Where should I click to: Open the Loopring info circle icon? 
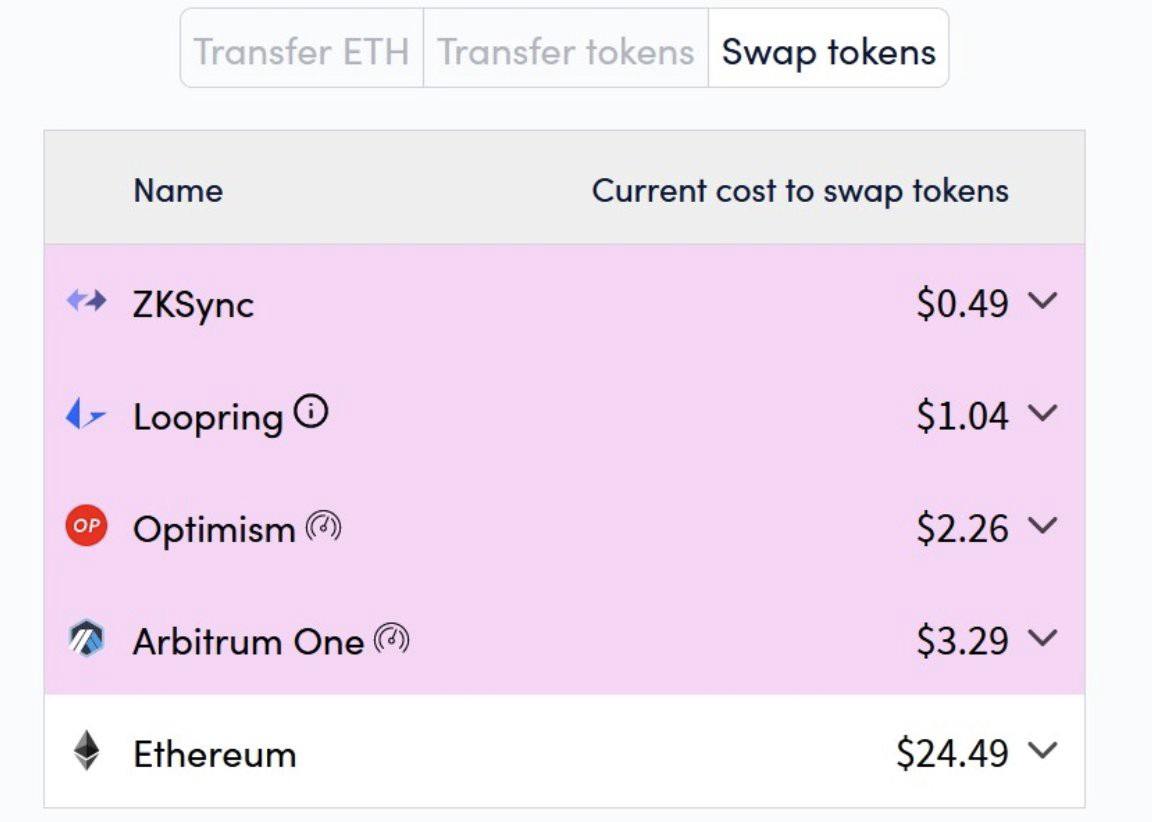point(311,411)
